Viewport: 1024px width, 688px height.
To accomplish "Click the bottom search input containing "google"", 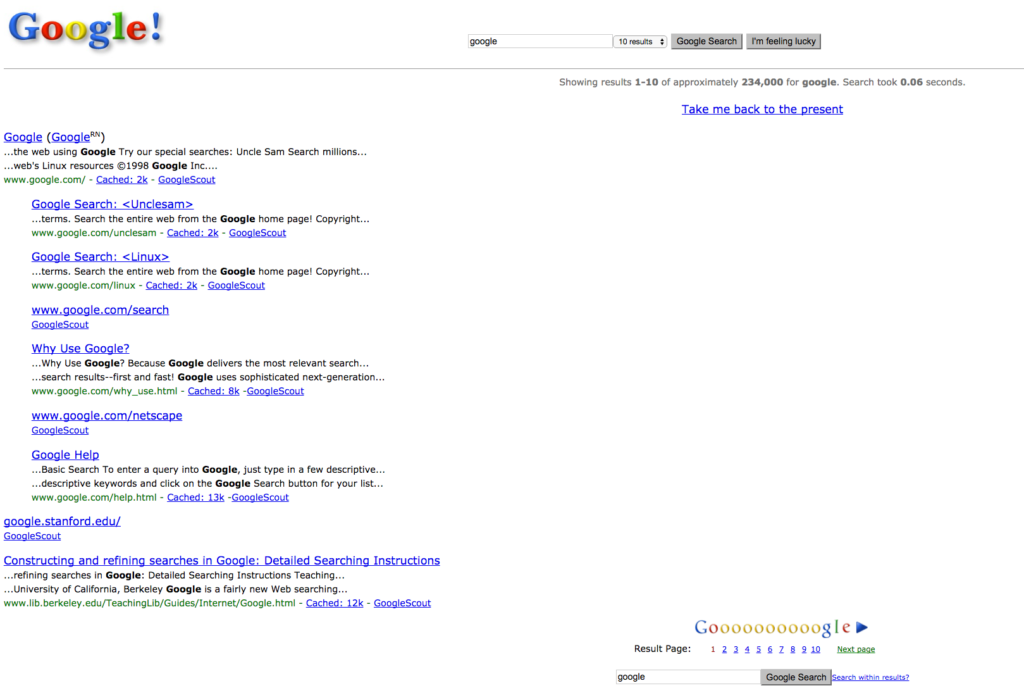I will 688,676.
